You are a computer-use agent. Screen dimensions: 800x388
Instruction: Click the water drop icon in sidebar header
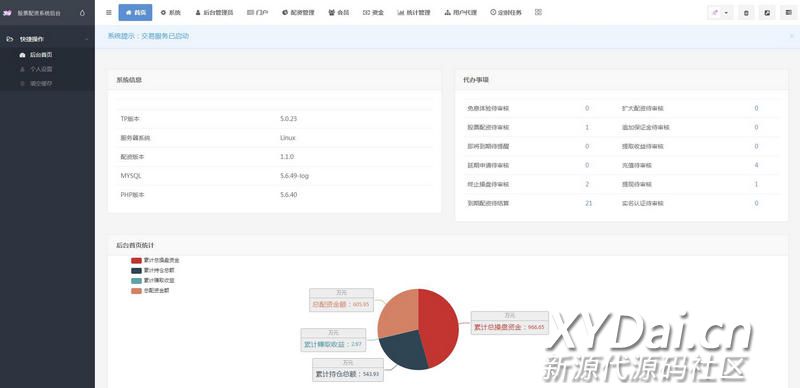83,13
